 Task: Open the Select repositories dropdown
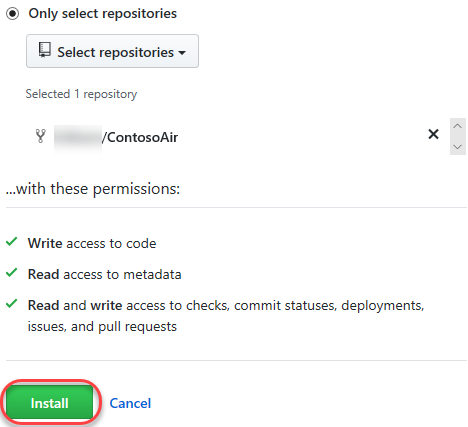tap(112, 51)
